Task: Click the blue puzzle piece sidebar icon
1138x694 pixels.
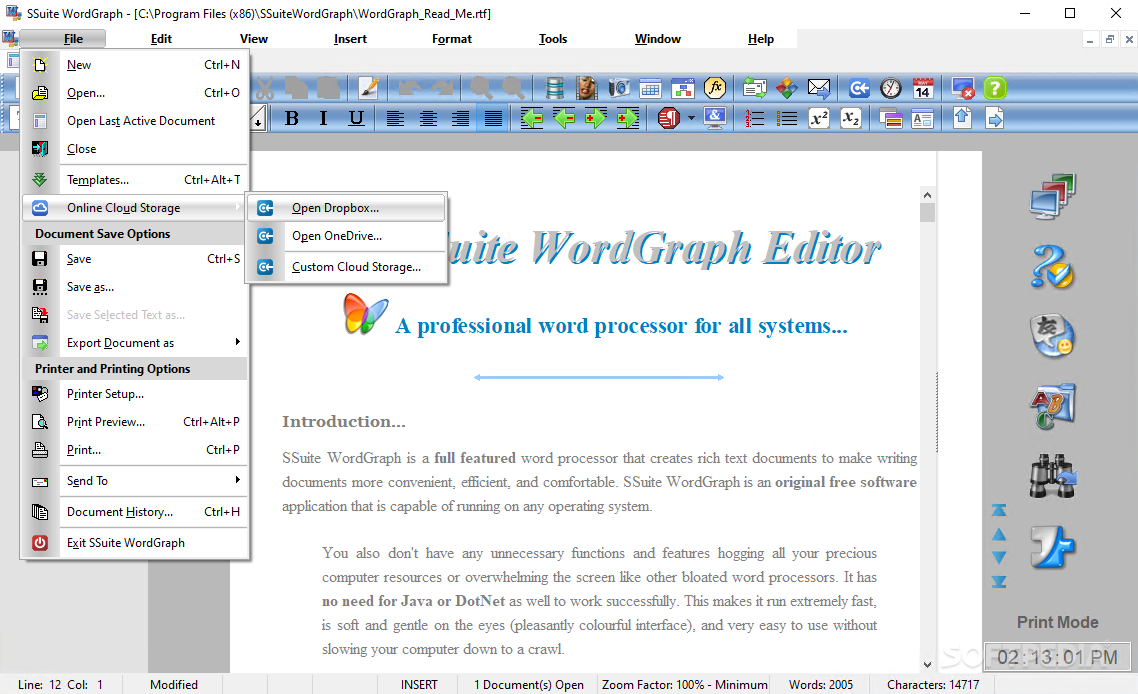Action: (x=1052, y=546)
